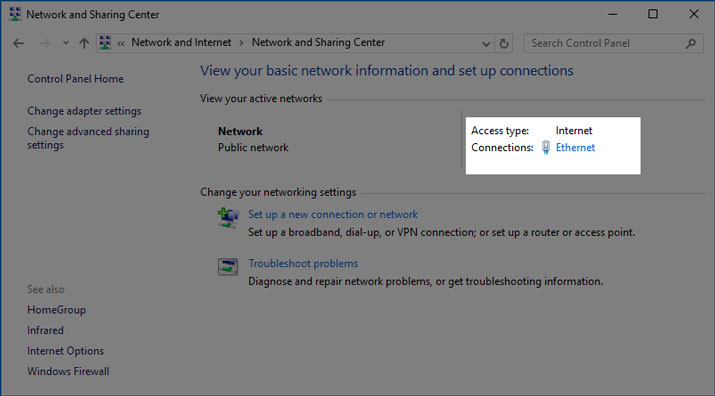Open Windows Firewall under See also
The height and width of the screenshot is (396, 715).
coord(68,371)
